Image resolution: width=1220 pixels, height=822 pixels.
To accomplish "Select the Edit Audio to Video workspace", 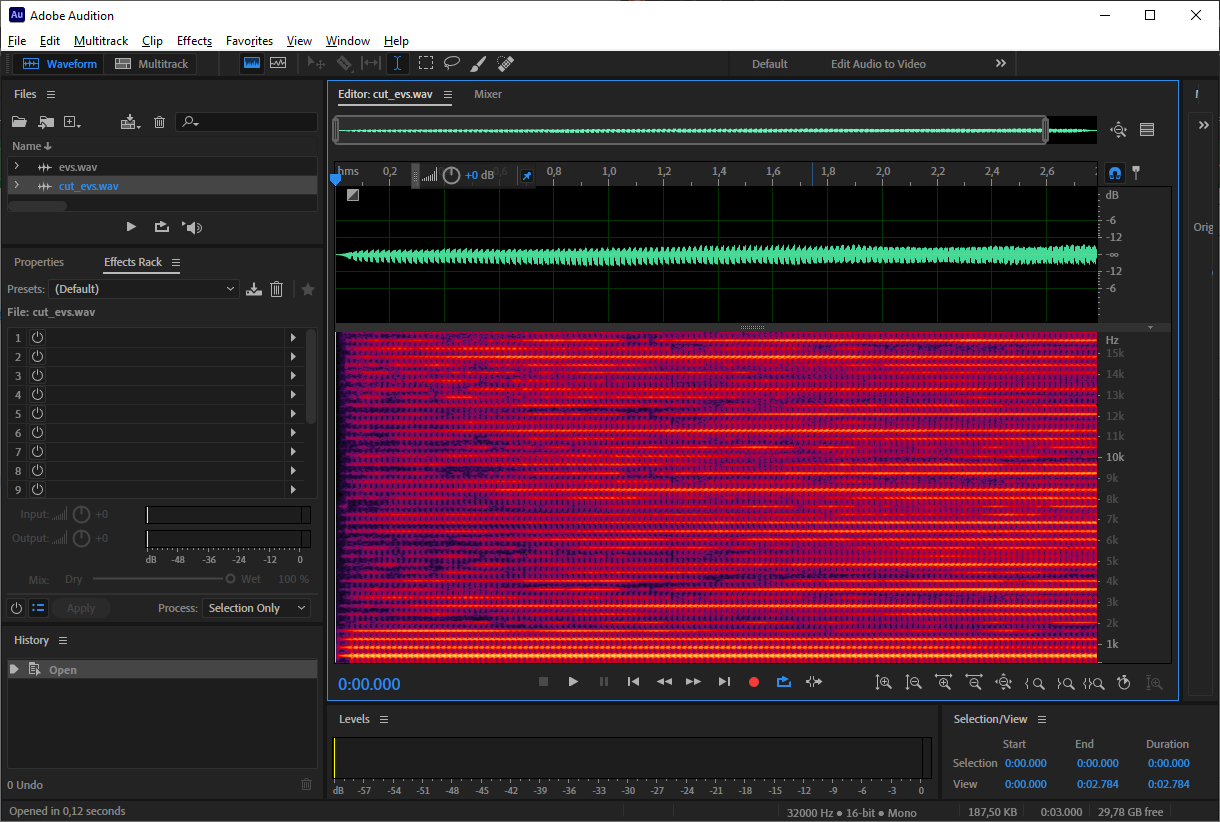I will point(878,64).
